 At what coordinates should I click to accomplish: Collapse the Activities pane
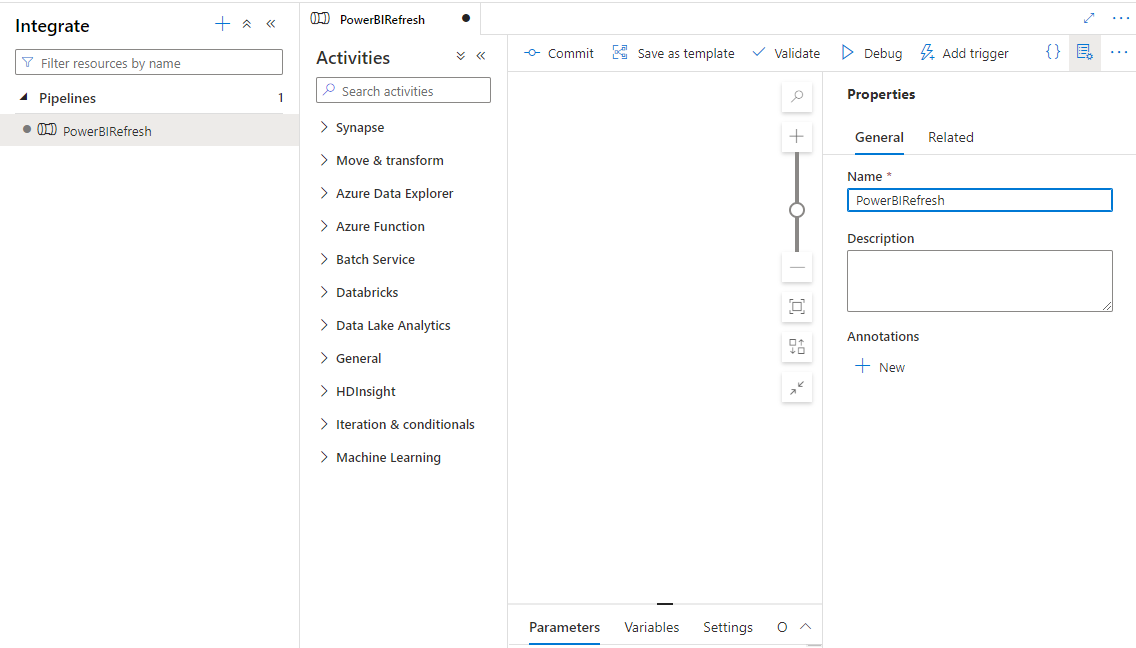481,56
